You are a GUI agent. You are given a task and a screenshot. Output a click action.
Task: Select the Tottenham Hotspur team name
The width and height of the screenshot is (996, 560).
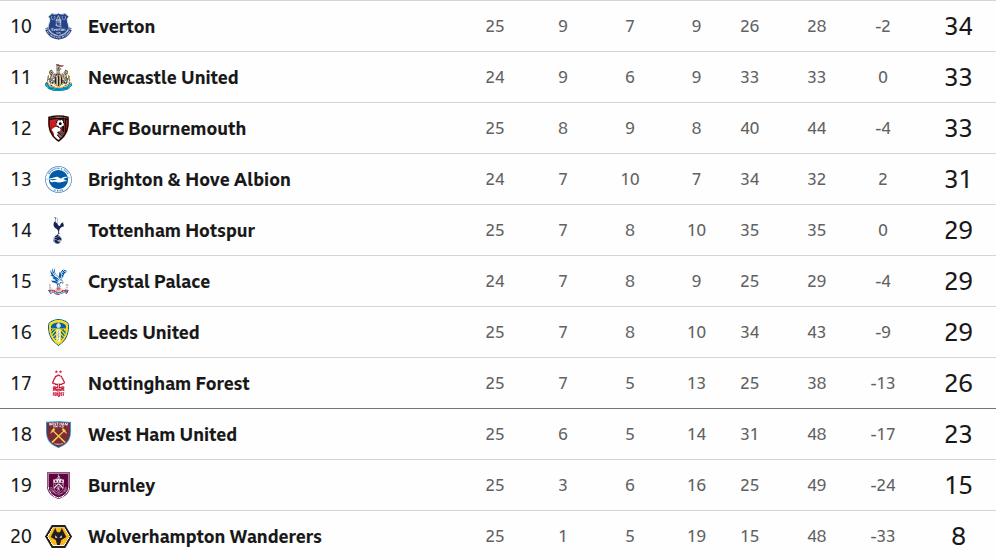[171, 231]
